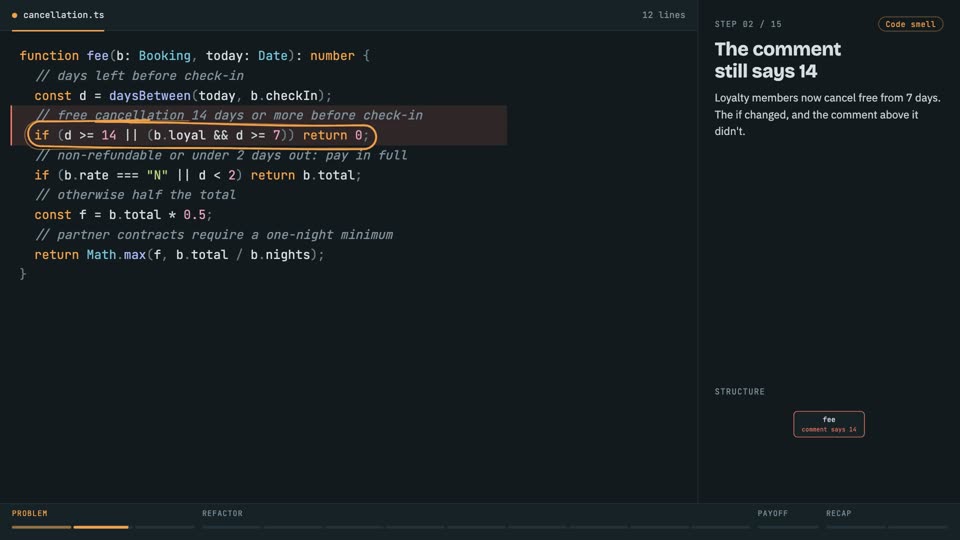Screen dimensions: 960x540
Task: Select the cancellation.ts file tab
Action: (58, 15)
